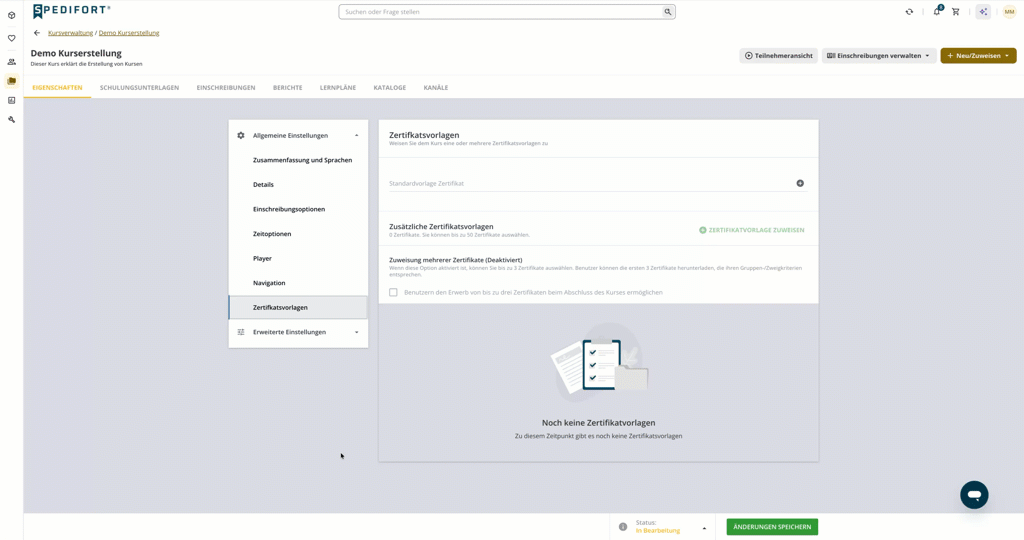Click Teilnehmeransicht button
This screenshot has width=1024, height=540.
(778, 56)
